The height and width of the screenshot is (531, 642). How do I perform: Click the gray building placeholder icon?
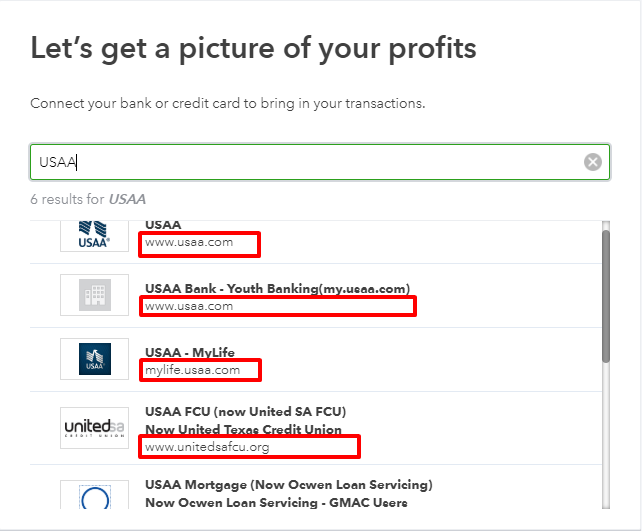[x=95, y=295]
